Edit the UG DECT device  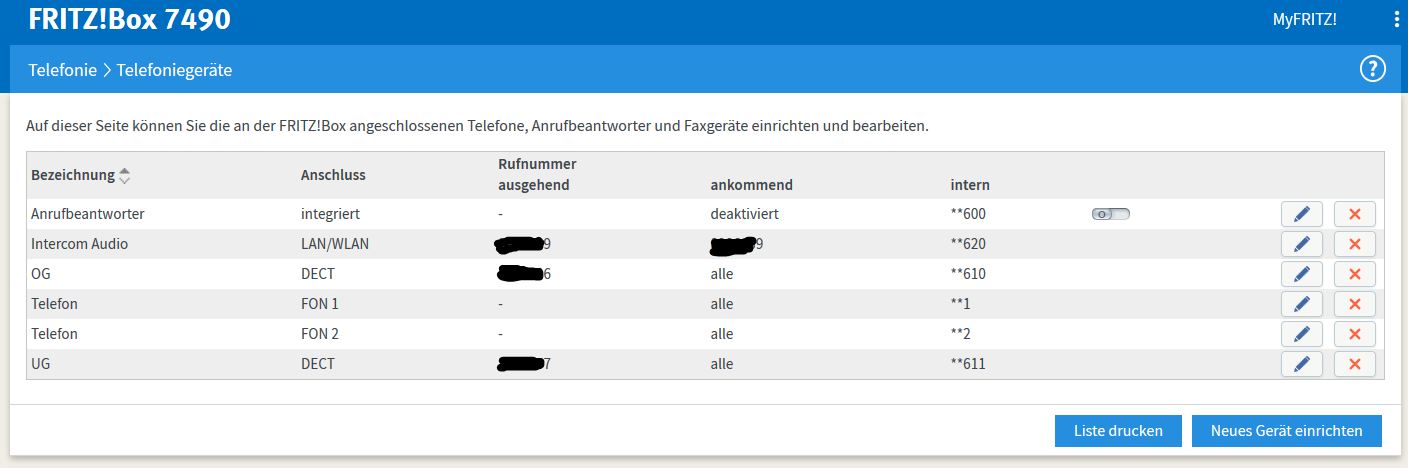[1301, 364]
